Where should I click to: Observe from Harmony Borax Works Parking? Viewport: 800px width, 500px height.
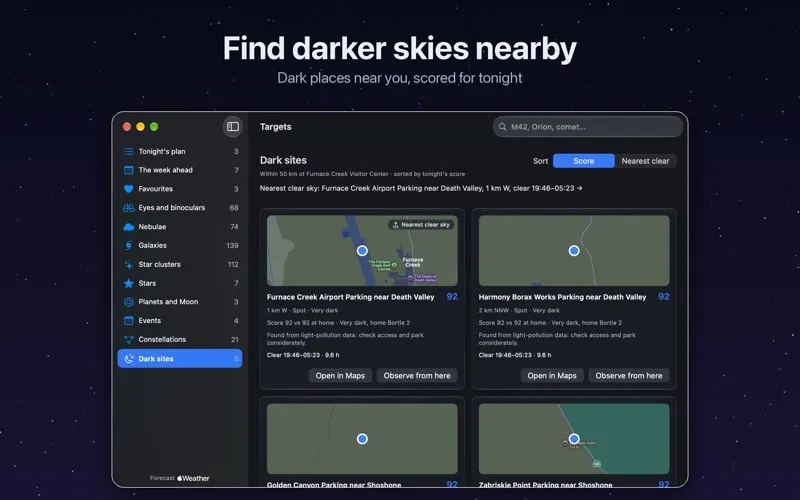pyautogui.click(x=629, y=376)
